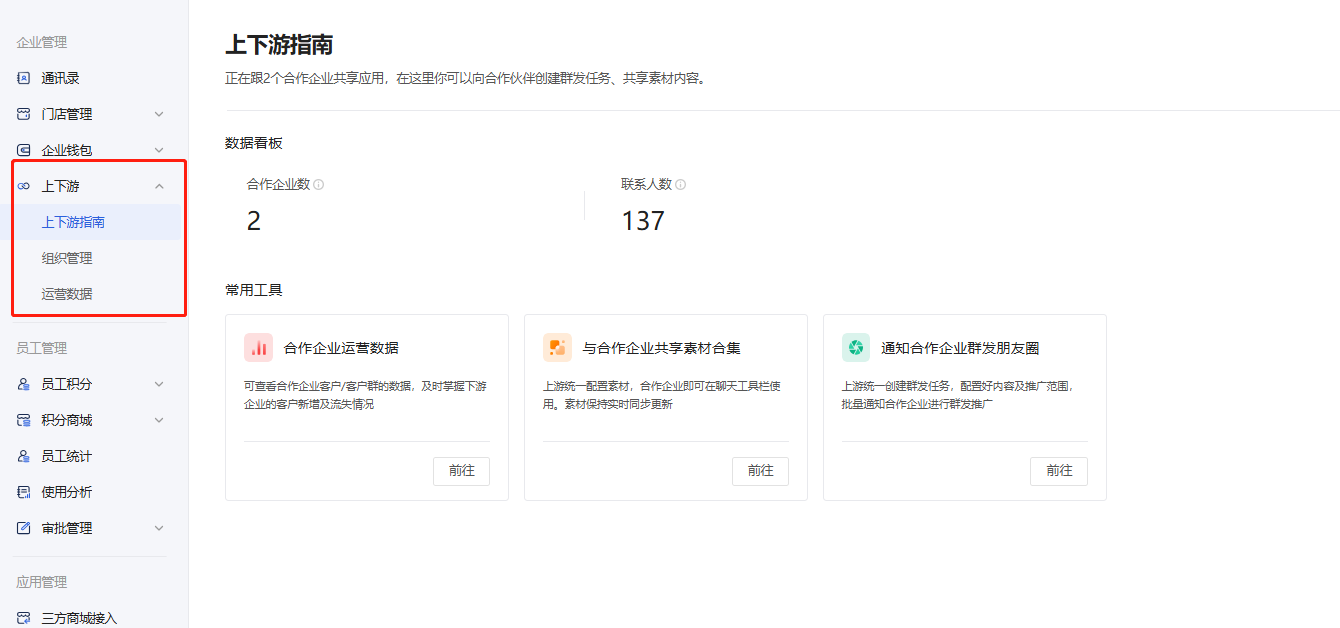Click the info icon next to 联系人数
1340x628 pixels.
pos(681,185)
